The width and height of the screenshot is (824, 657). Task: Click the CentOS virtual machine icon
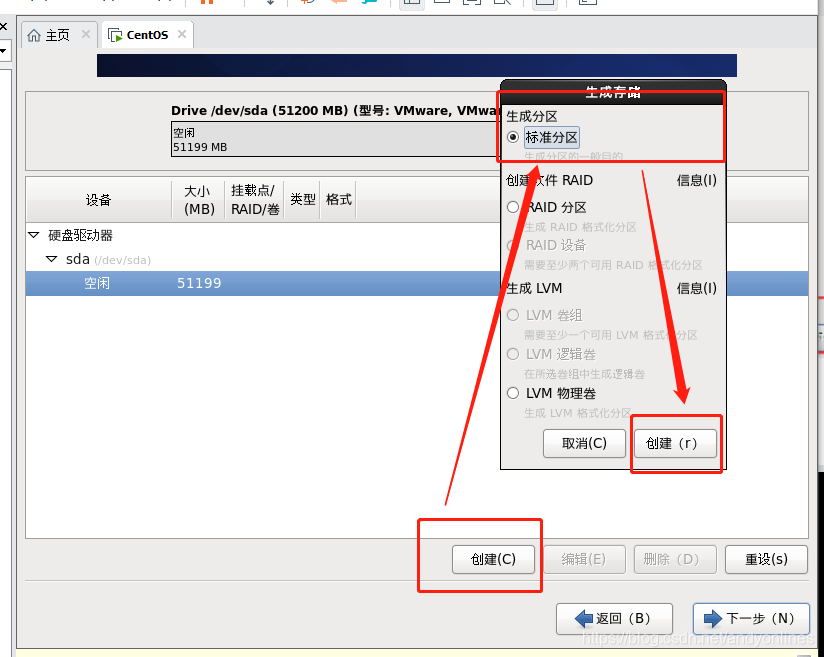coord(115,35)
